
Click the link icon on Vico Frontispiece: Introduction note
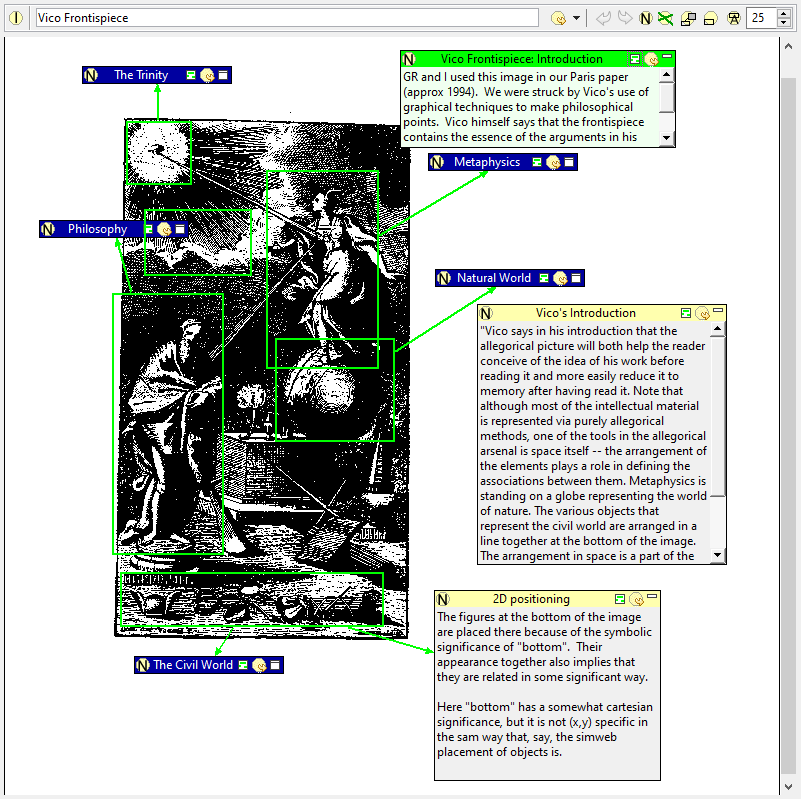651,59
